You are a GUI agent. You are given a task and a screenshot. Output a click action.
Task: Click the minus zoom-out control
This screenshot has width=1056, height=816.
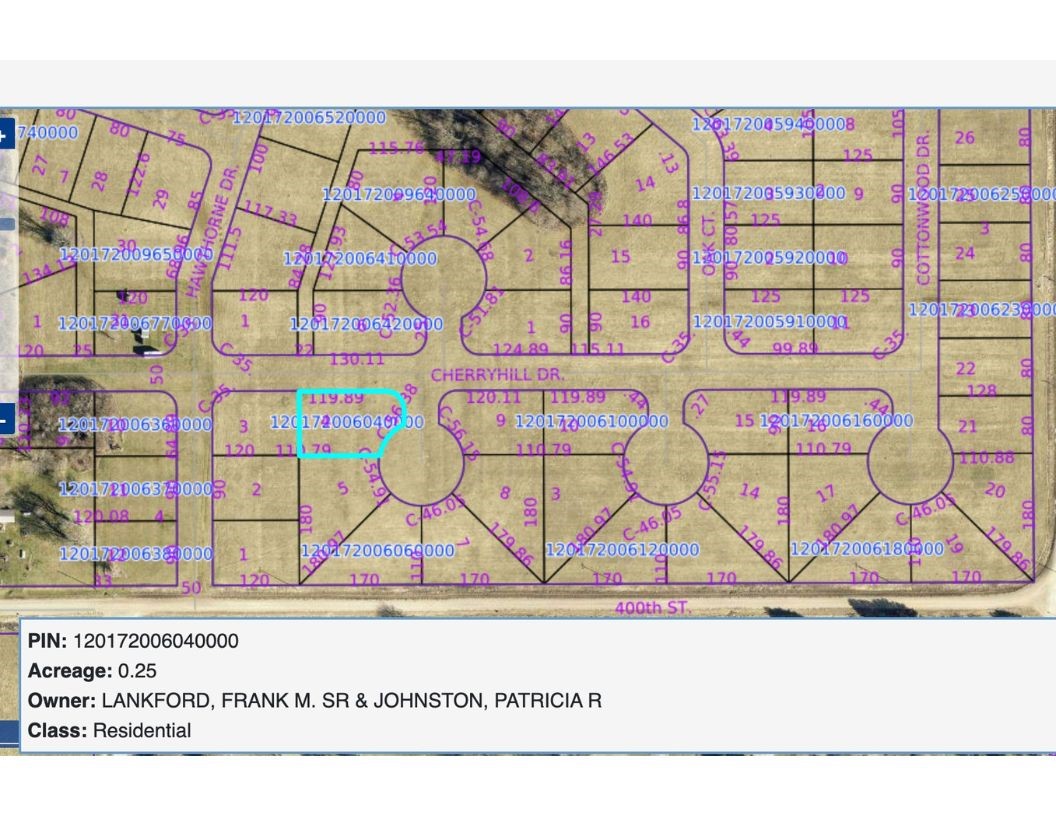6,420
